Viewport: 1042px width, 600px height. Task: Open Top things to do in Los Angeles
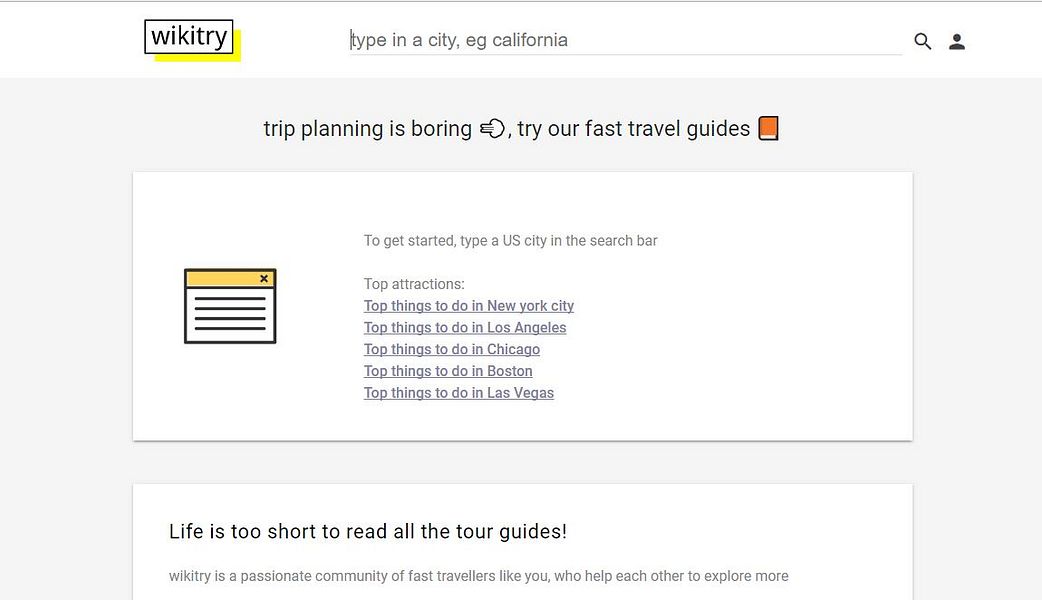tap(465, 328)
